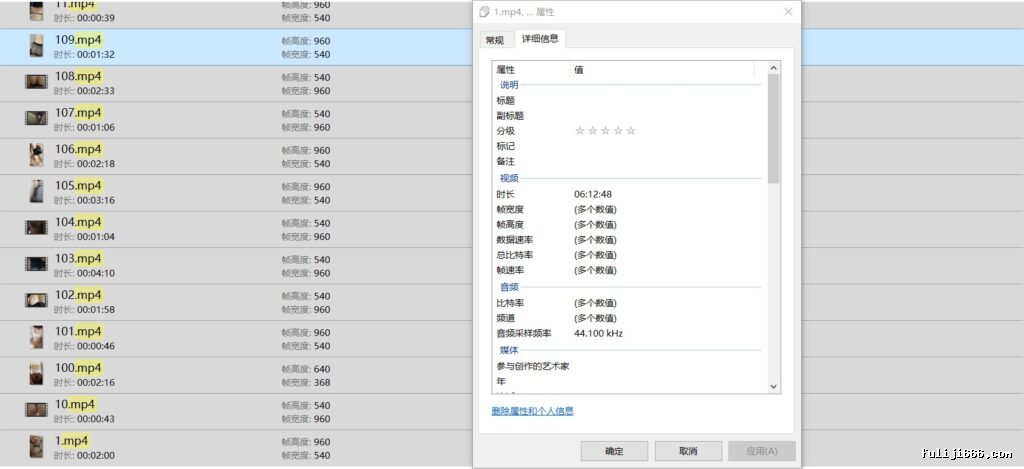1024x469 pixels.
Task: Select the 帧高度 property row
Action: 630,224
